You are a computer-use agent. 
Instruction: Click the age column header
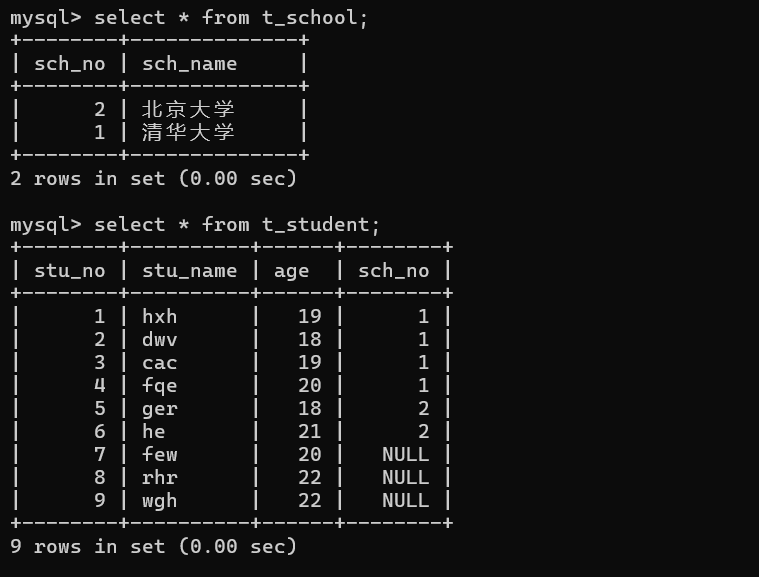point(291,272)
